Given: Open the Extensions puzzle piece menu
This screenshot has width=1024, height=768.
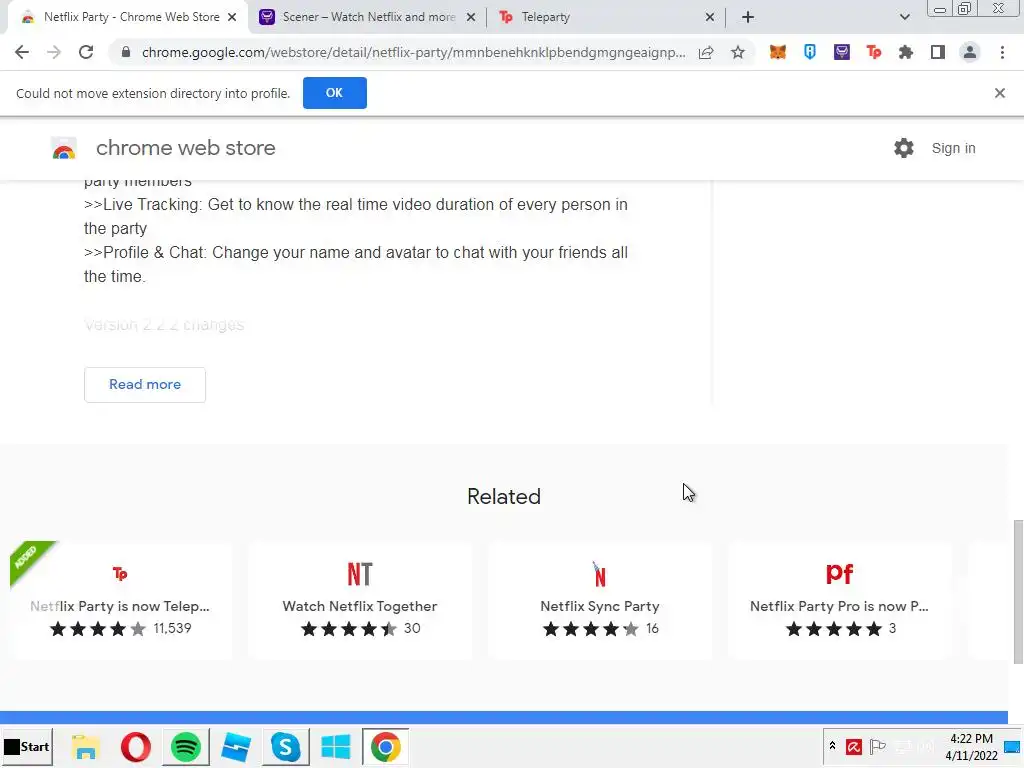Looking at the screenshot, I should (906, 52).
